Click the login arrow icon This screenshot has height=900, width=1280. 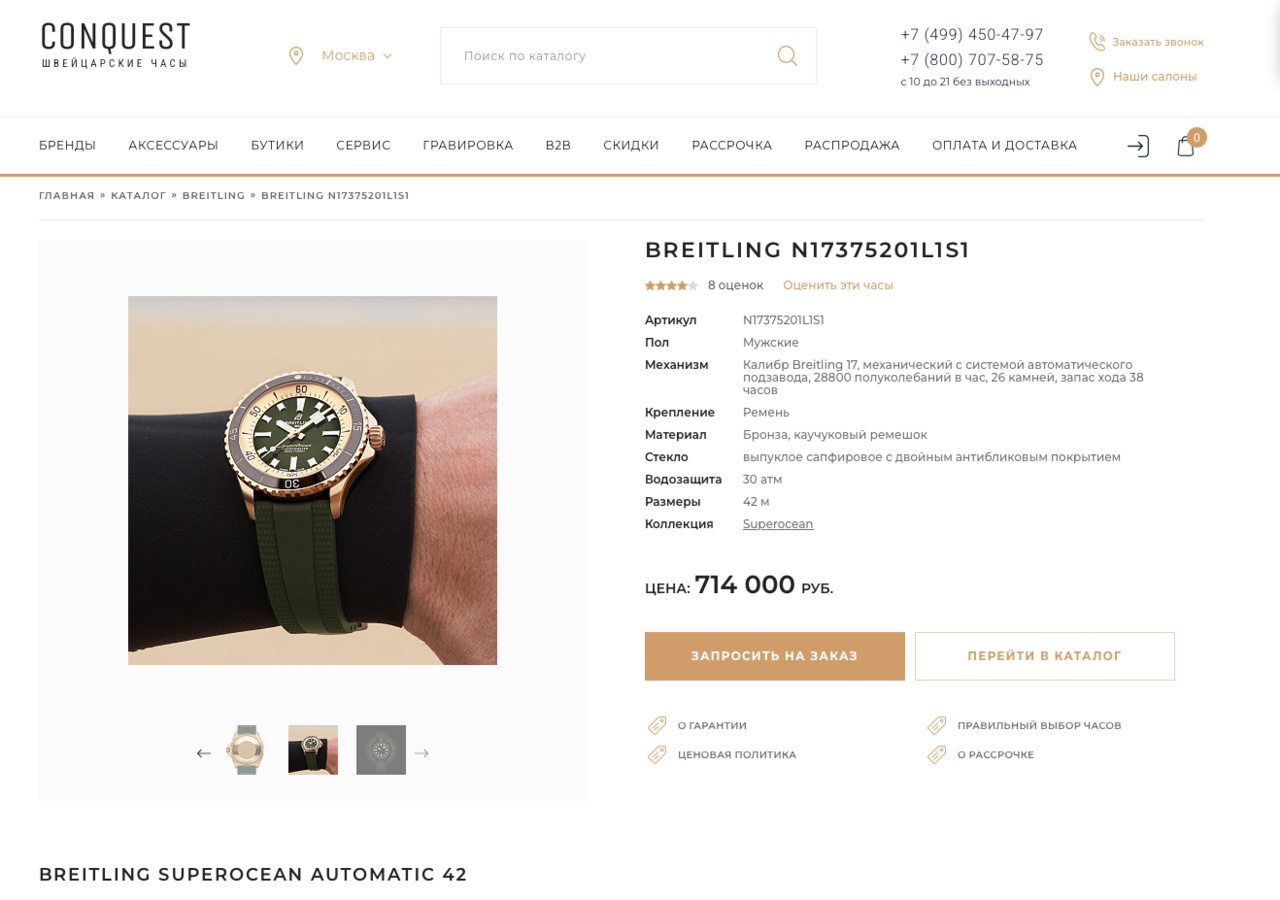[1138, 146]
